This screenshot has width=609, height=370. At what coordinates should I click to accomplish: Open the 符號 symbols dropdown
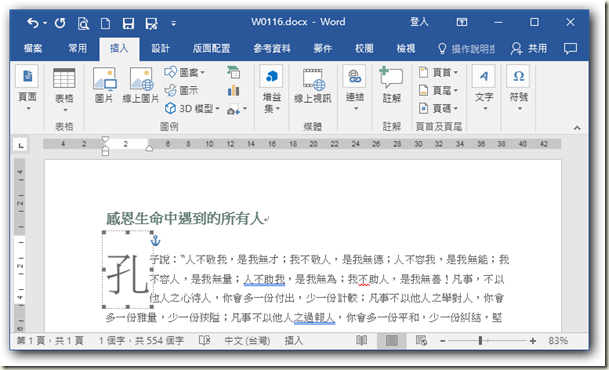coord(519,89)
